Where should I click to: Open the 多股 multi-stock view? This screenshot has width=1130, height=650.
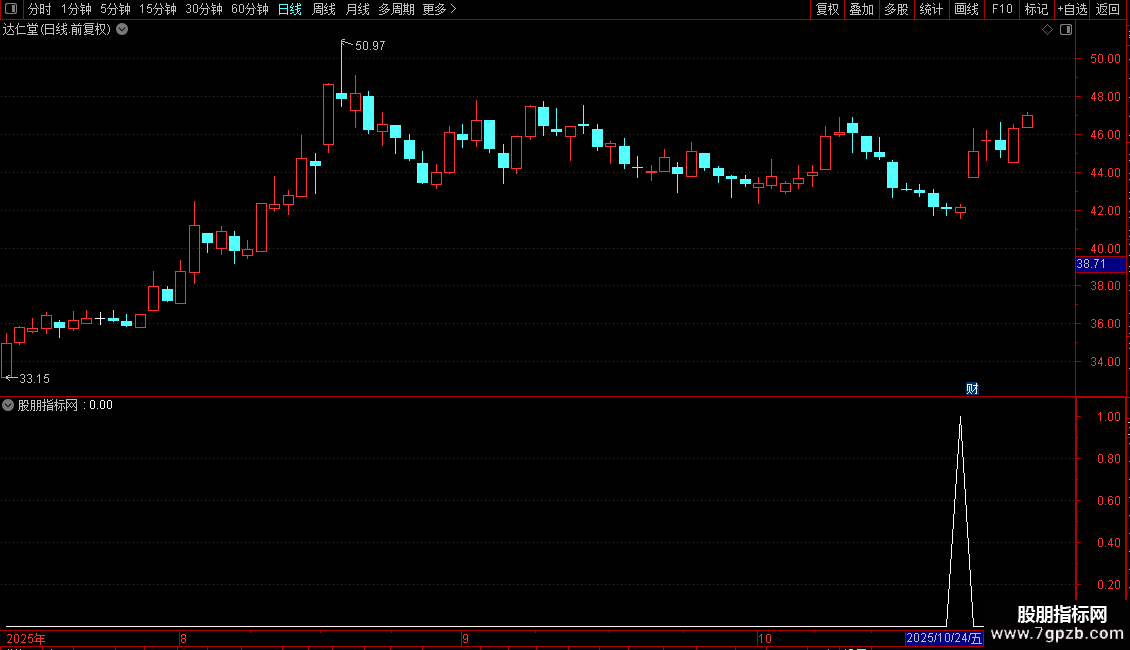(896, 9)
